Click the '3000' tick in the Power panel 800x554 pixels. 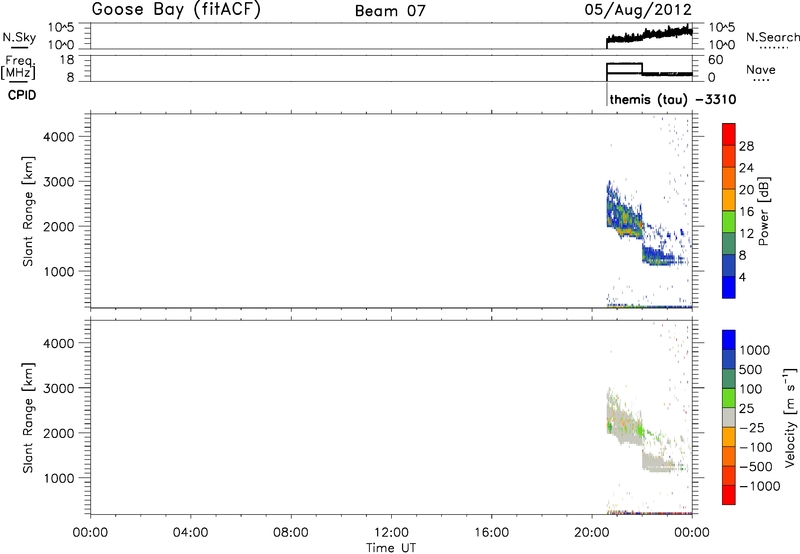(60, 182)
